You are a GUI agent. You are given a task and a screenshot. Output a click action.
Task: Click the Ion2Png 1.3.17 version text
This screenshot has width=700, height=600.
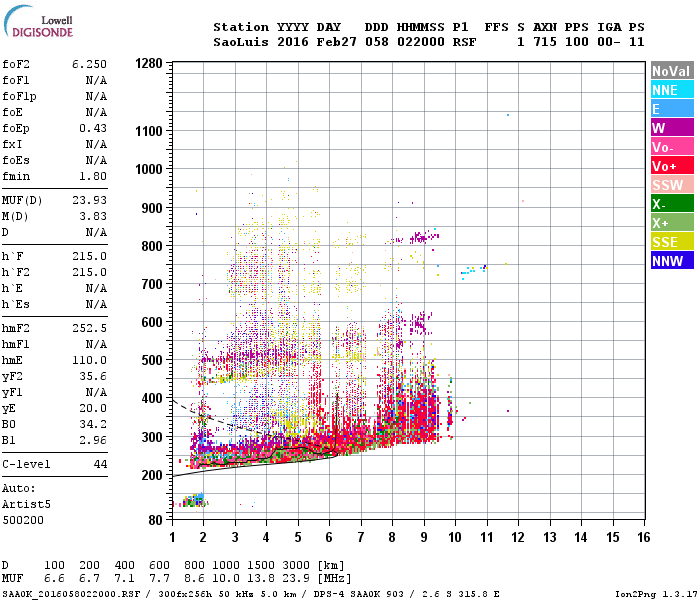point(656,594)
